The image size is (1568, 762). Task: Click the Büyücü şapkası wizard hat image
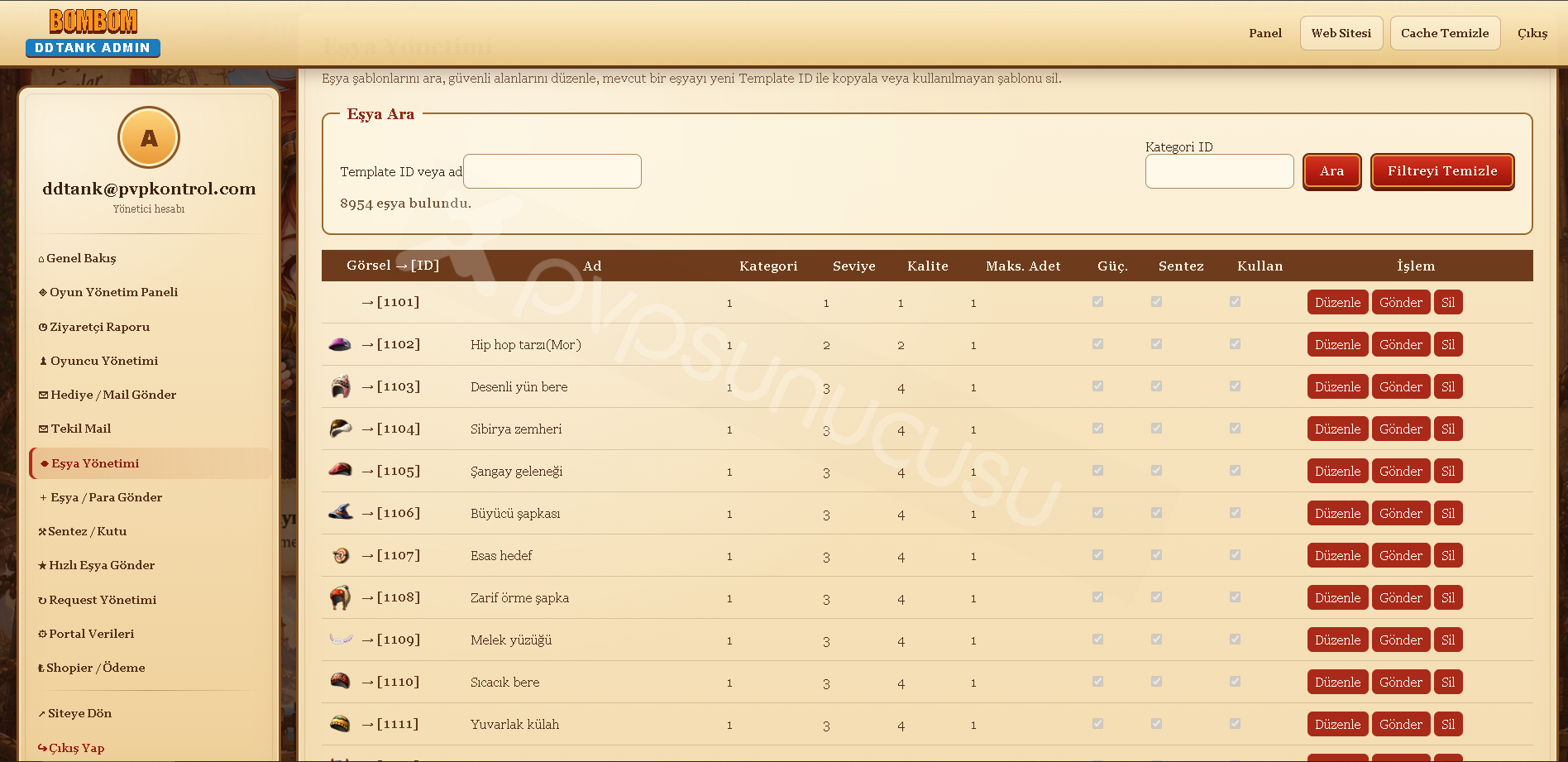tap(340, 513)
